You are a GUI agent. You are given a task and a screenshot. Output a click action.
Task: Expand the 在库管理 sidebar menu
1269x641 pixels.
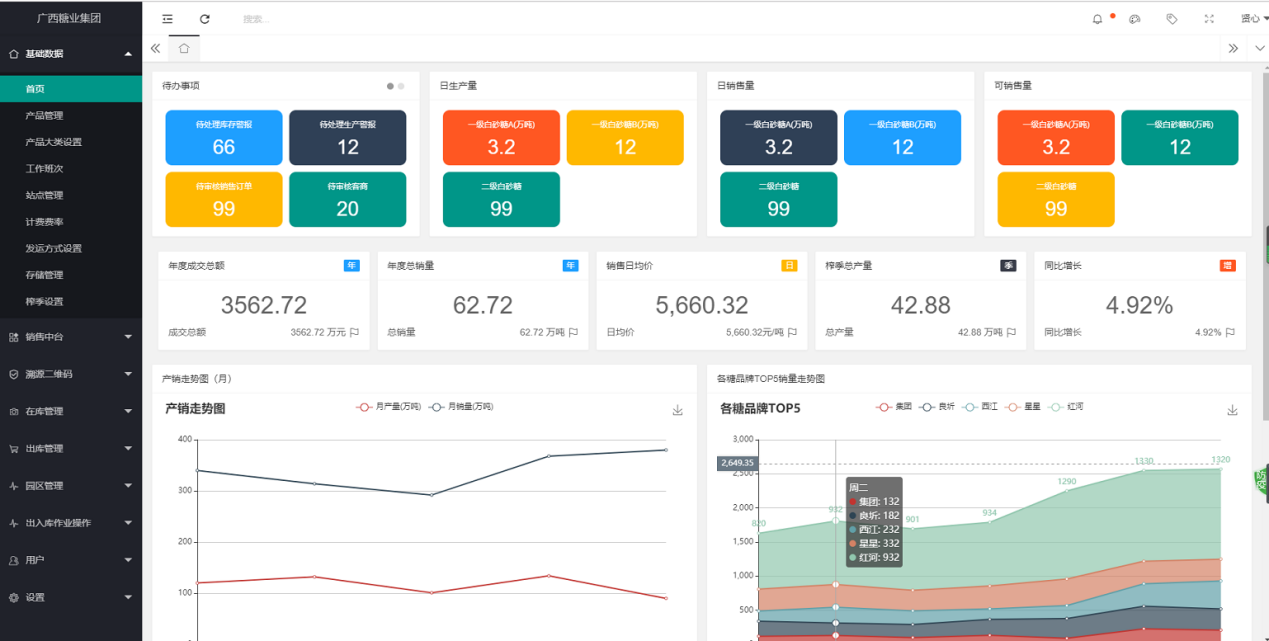70,411
